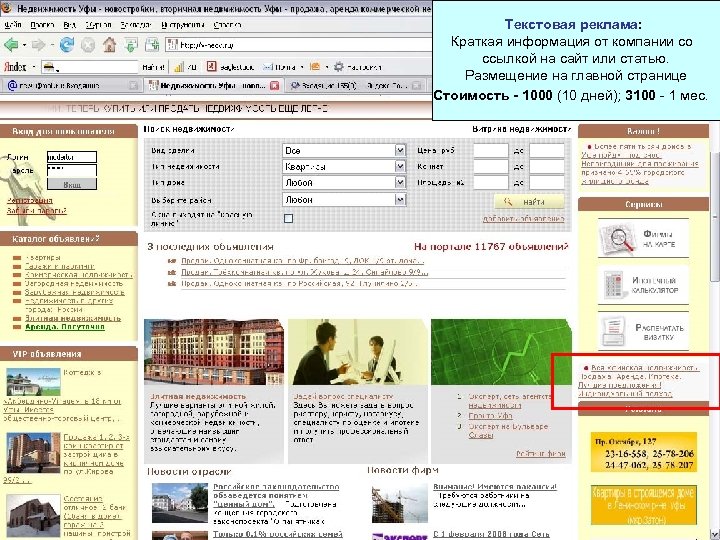
Task: Click the login text field in the sign-in panel
Action: 72,157
